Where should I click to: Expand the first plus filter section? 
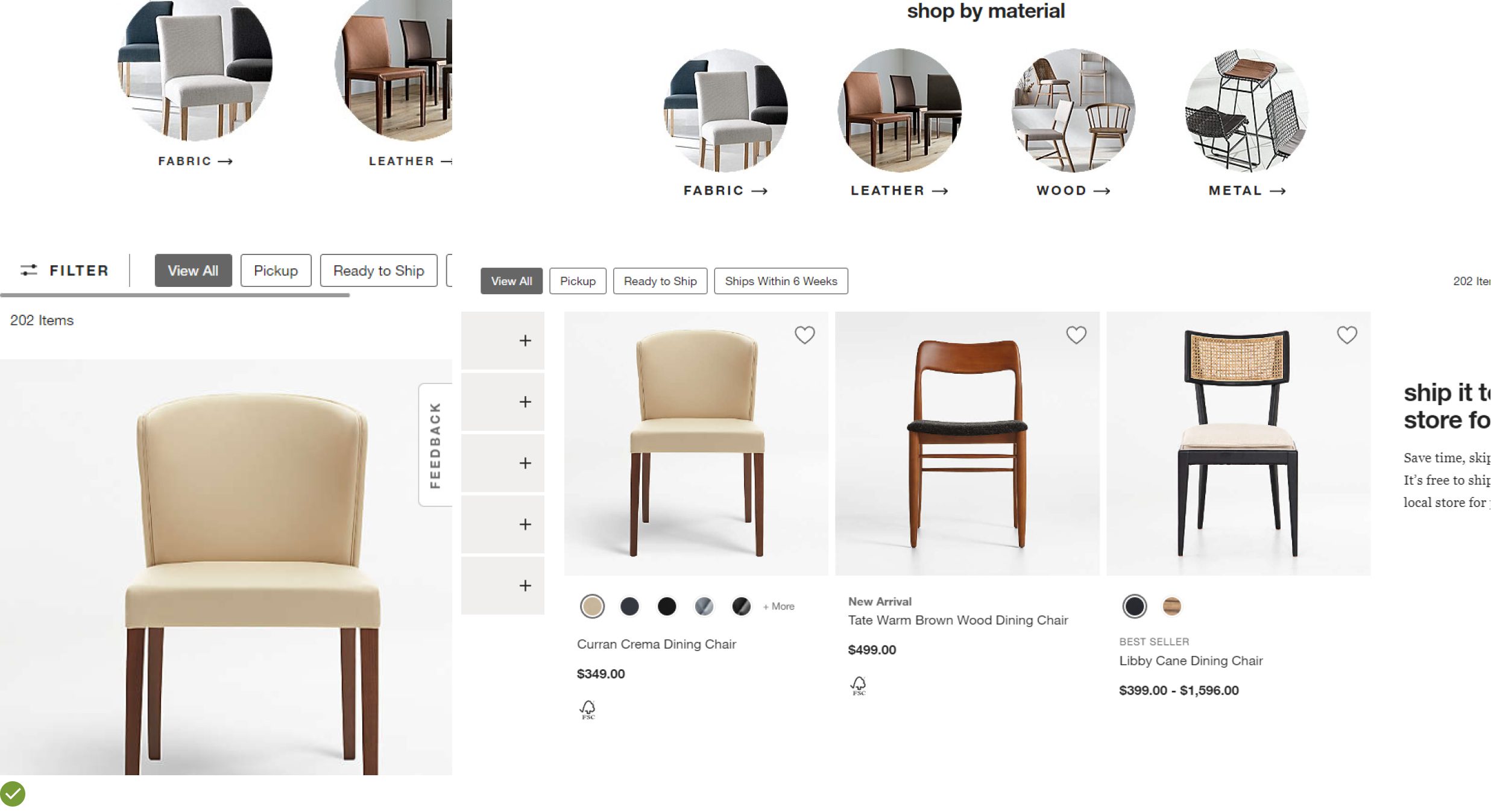point(525,341)
